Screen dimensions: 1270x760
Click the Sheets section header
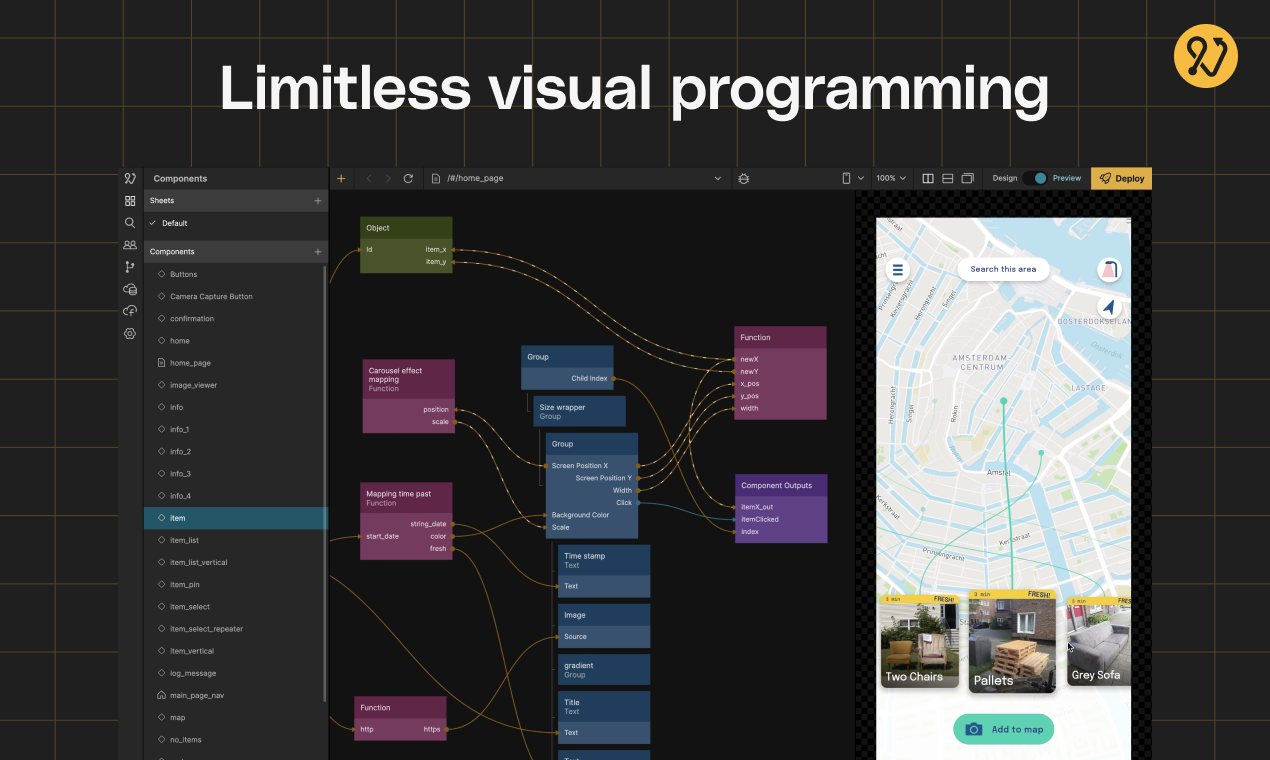click(x=237, y=201)
